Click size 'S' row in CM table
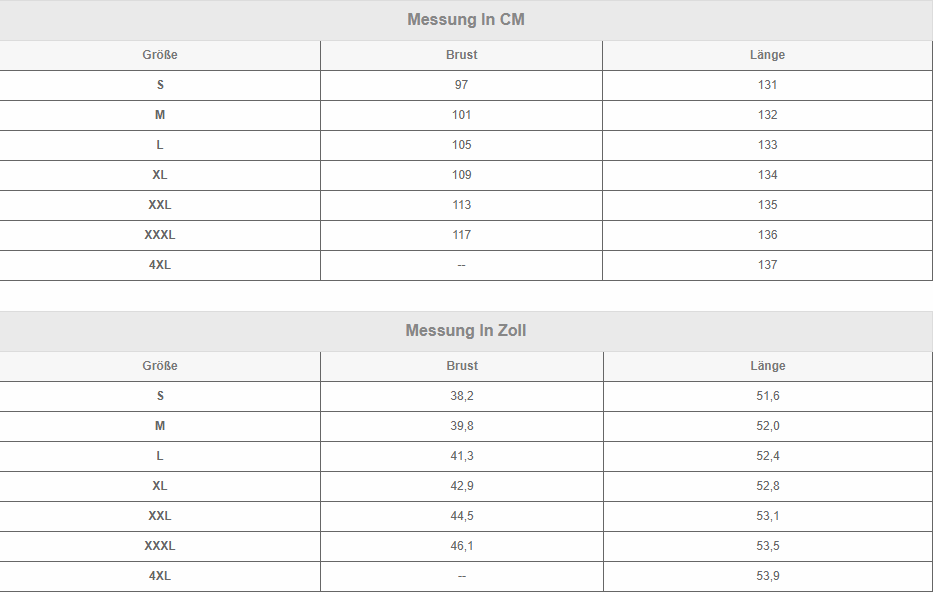This screenshot has width=933, height=593. coord(160,85)
